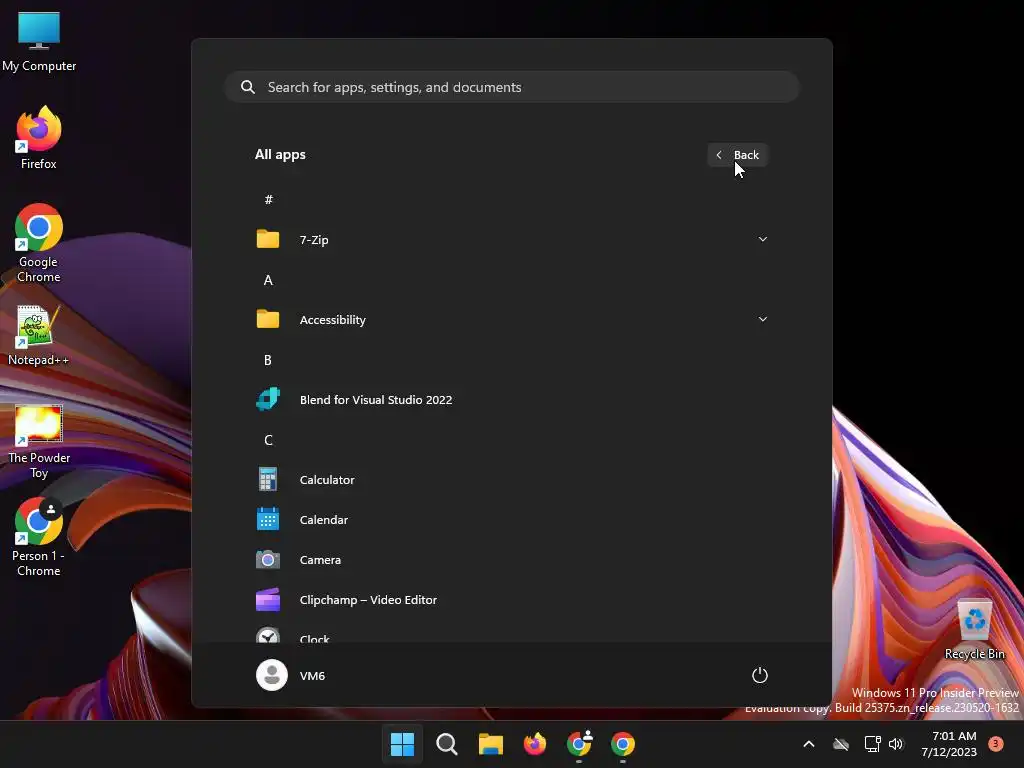The height and width of the screenshot is (768, 1024).
Task: Click the OneDrive cloud tray icon
Action: [x=841, y=744]
